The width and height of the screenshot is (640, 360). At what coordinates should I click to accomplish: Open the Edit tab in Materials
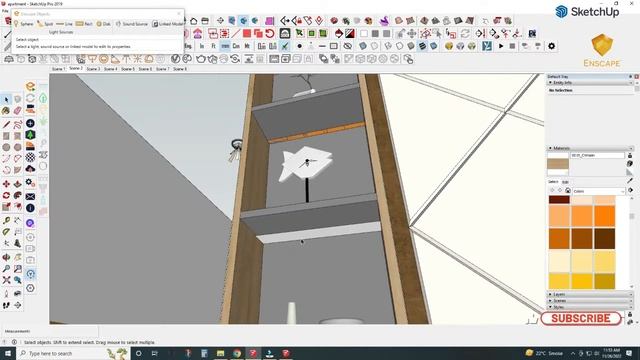click(565, 182)
